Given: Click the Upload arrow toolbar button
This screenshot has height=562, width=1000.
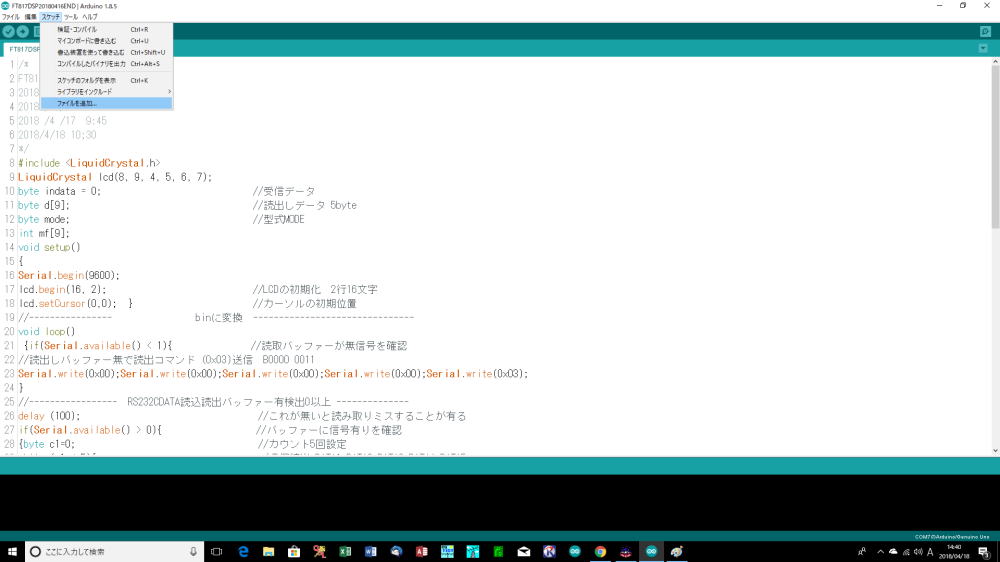Looking at the screenshot, I should point(22,31).
